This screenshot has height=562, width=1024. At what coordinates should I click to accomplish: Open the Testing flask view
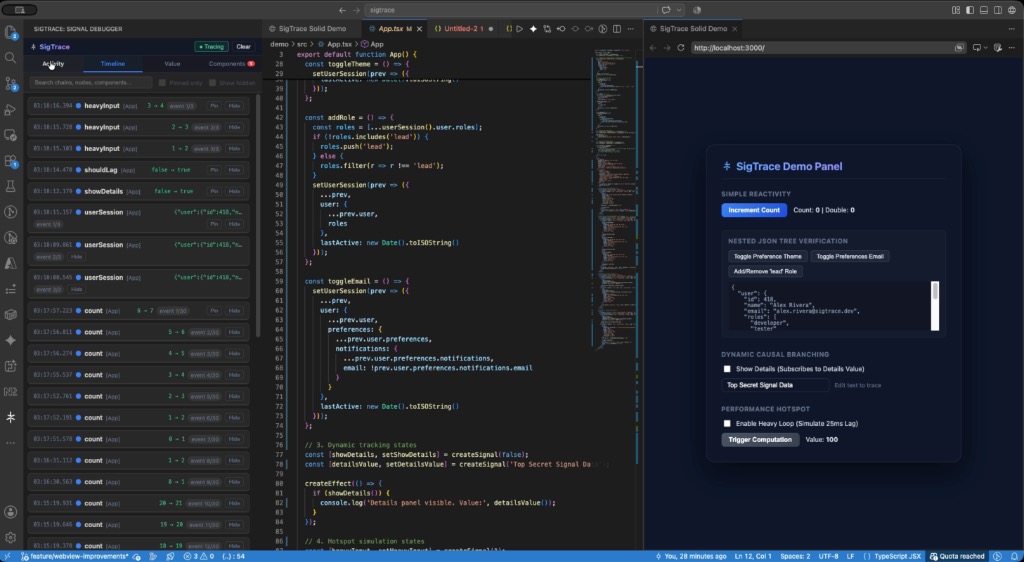10,186
